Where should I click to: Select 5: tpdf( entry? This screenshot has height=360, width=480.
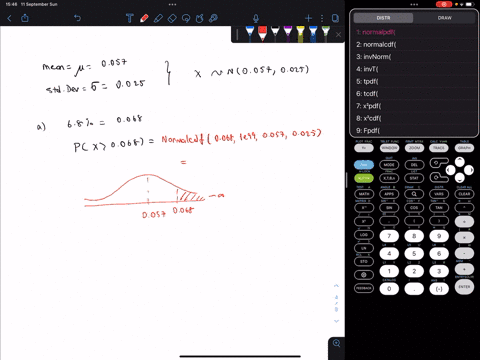[413, 82]
